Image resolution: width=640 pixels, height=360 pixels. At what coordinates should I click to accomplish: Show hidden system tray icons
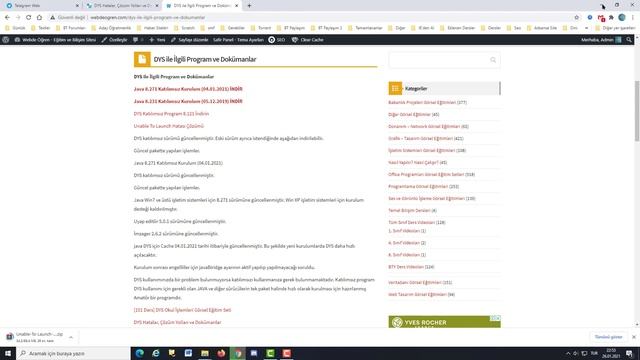568,353
